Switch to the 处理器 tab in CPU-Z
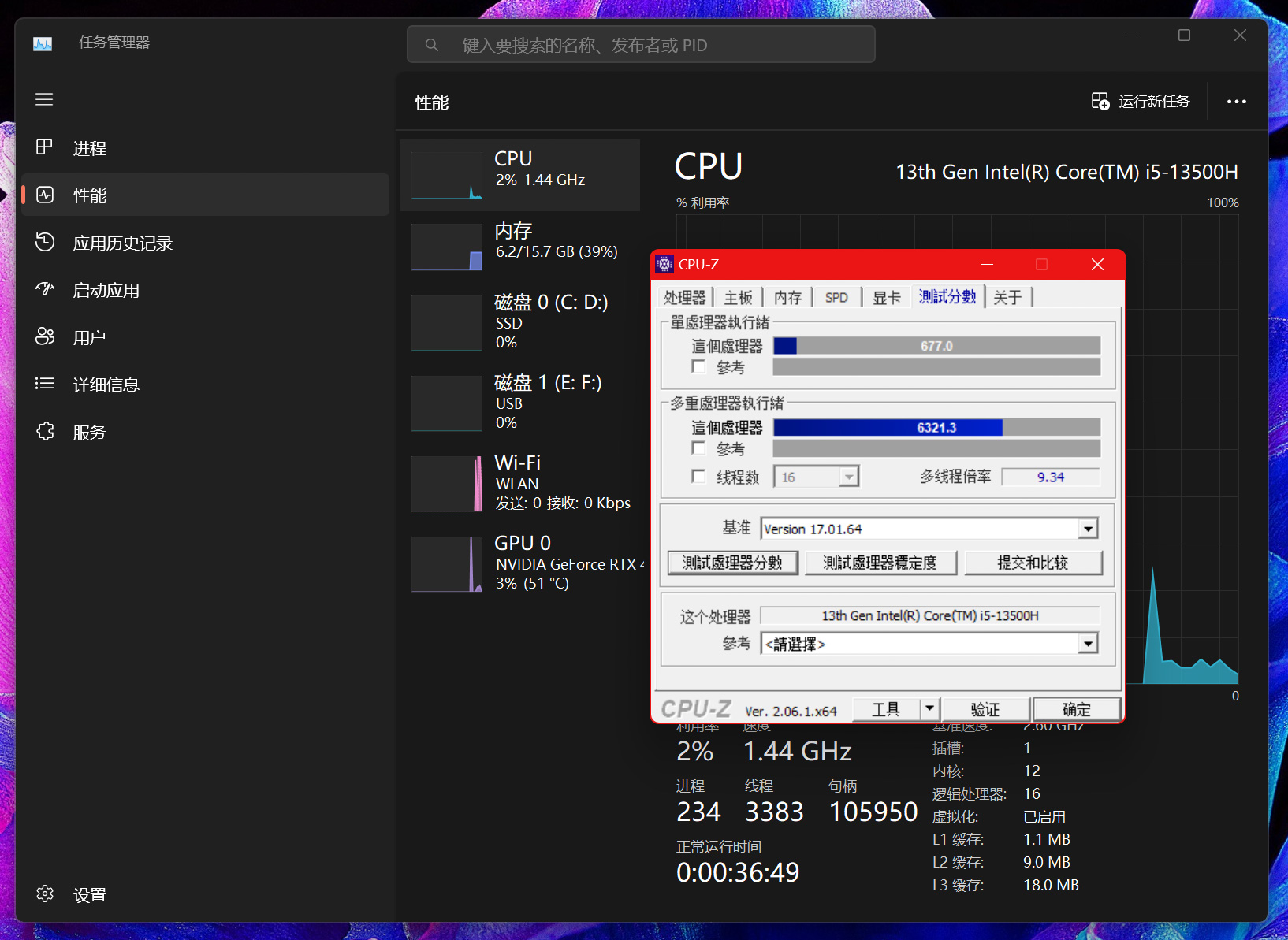The height and width of the screenshot is (940, 1288). click(x=684, y=297)
